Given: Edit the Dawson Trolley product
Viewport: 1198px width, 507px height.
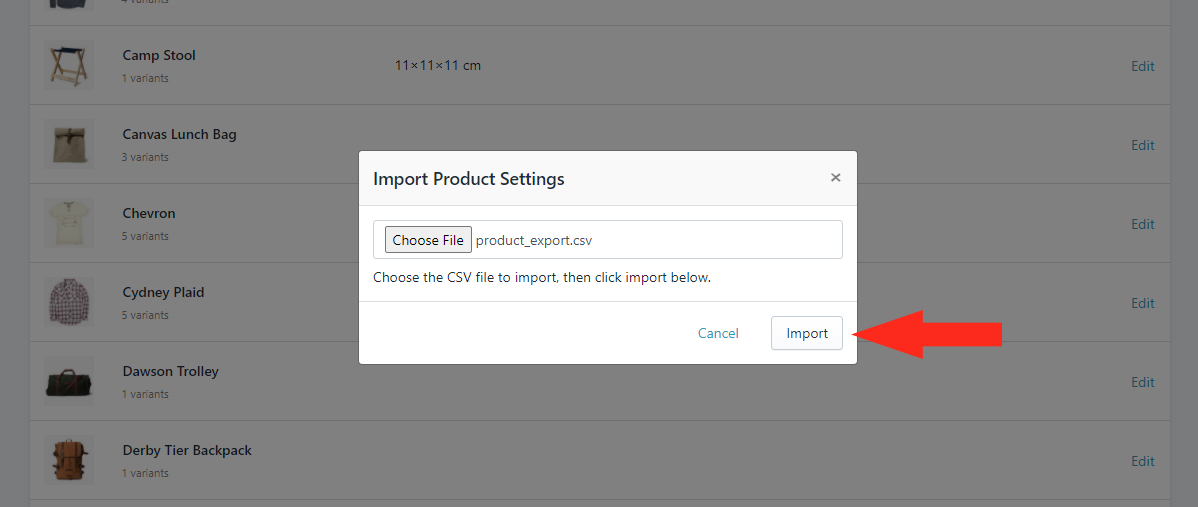Looking at the screenshot, I should 1142,383.
